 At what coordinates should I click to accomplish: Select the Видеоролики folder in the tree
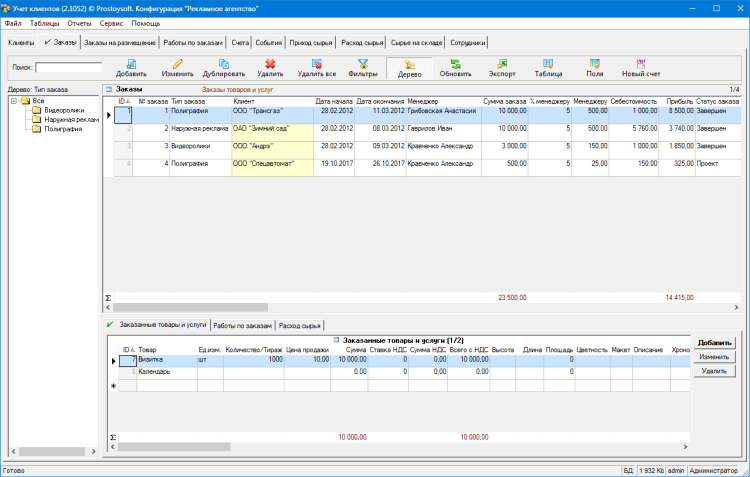click(62, 110)
